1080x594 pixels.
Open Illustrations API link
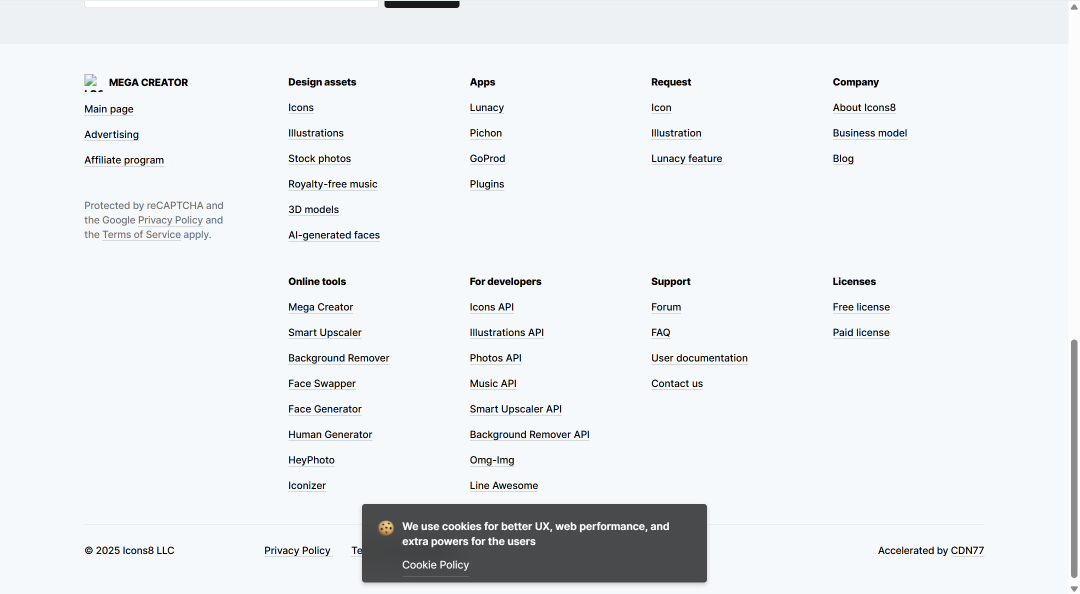pyautogui.click(x=507, y=333)
